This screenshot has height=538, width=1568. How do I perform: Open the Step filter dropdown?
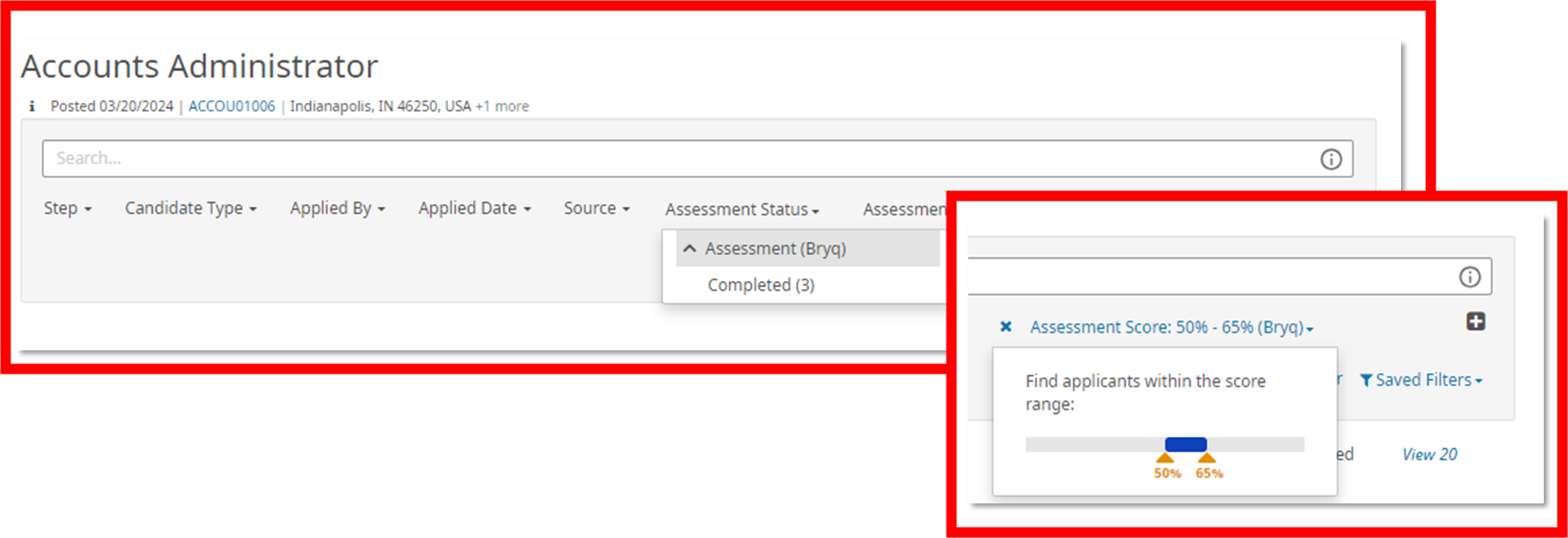[67, 208]
